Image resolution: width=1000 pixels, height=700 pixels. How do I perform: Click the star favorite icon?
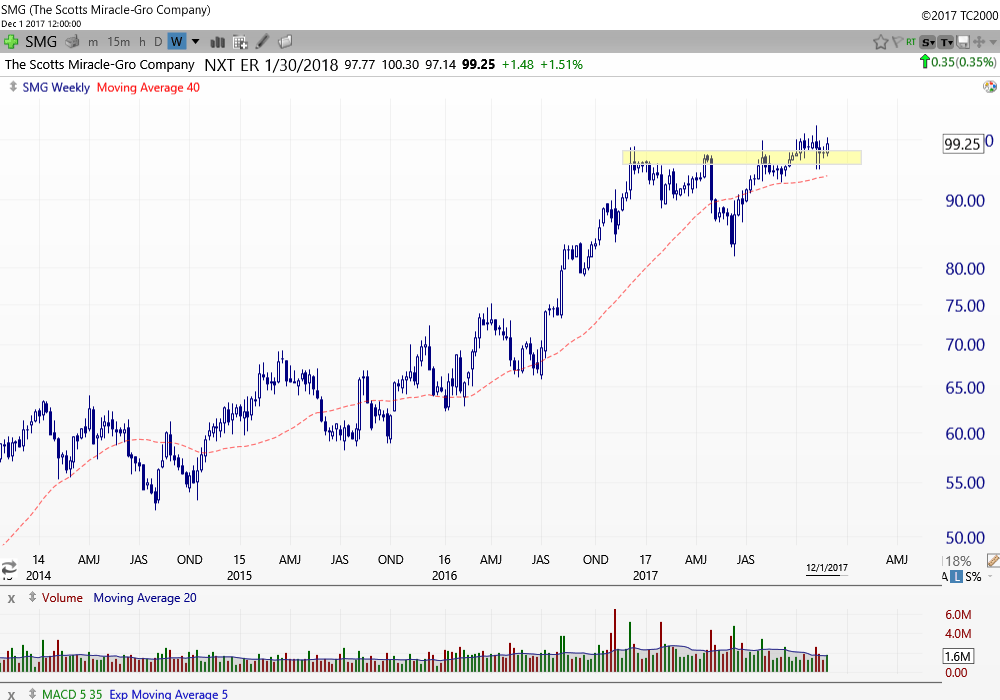pyautogui.click(x=880, y=41)
